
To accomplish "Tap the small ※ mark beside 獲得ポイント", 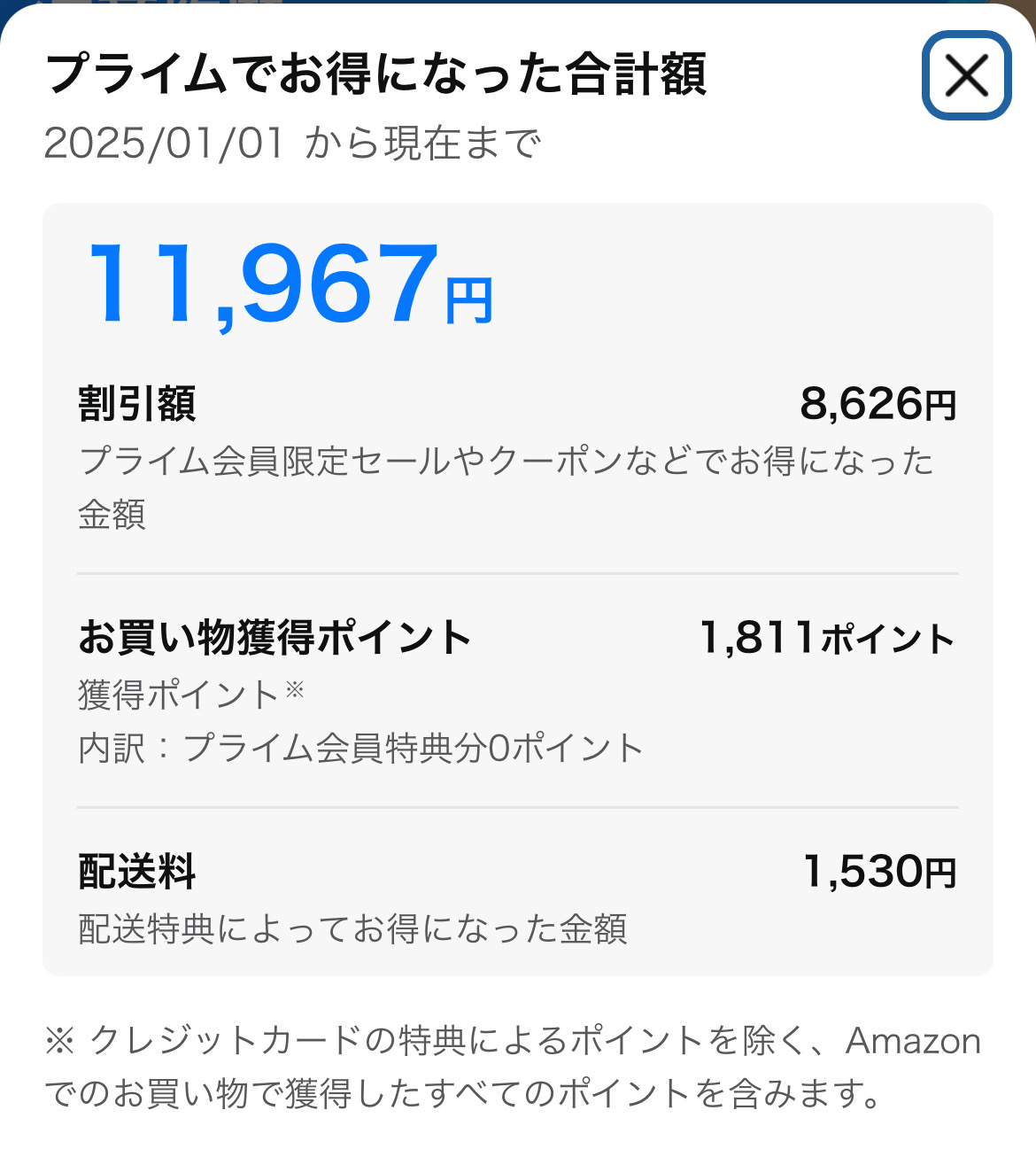I will [x=295, y=689].
